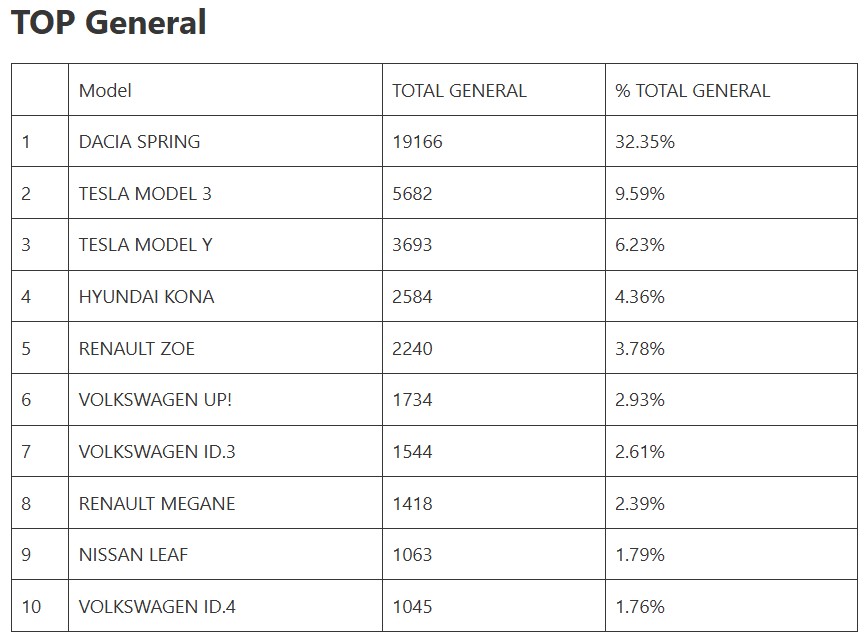This screenshot has height=632, width=865.
Task: Click the RENAULT MEGANE model cell
Action: point(157,503)
